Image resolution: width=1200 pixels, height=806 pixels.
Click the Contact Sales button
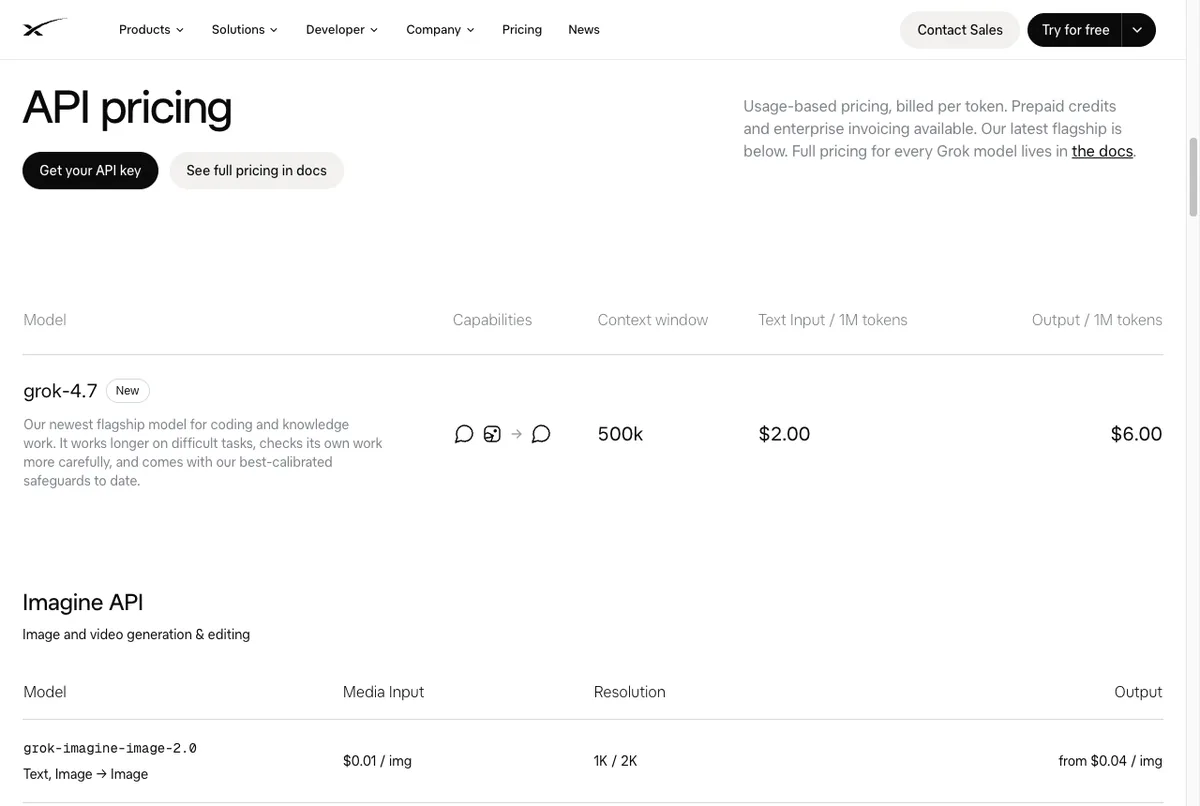coord(960,30)
